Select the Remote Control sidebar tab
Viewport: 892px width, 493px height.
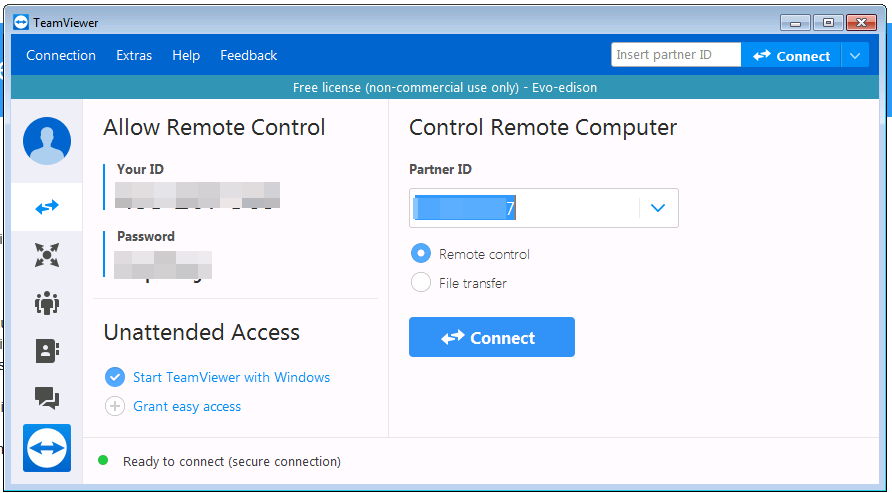47,207
